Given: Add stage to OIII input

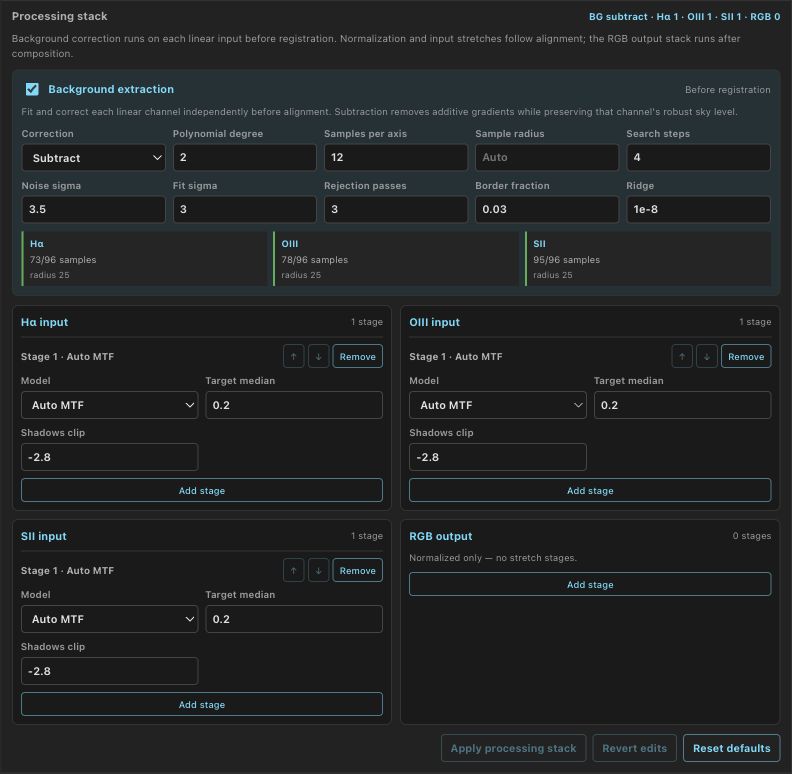Looking at the screenshot, I should click(590, 490).
